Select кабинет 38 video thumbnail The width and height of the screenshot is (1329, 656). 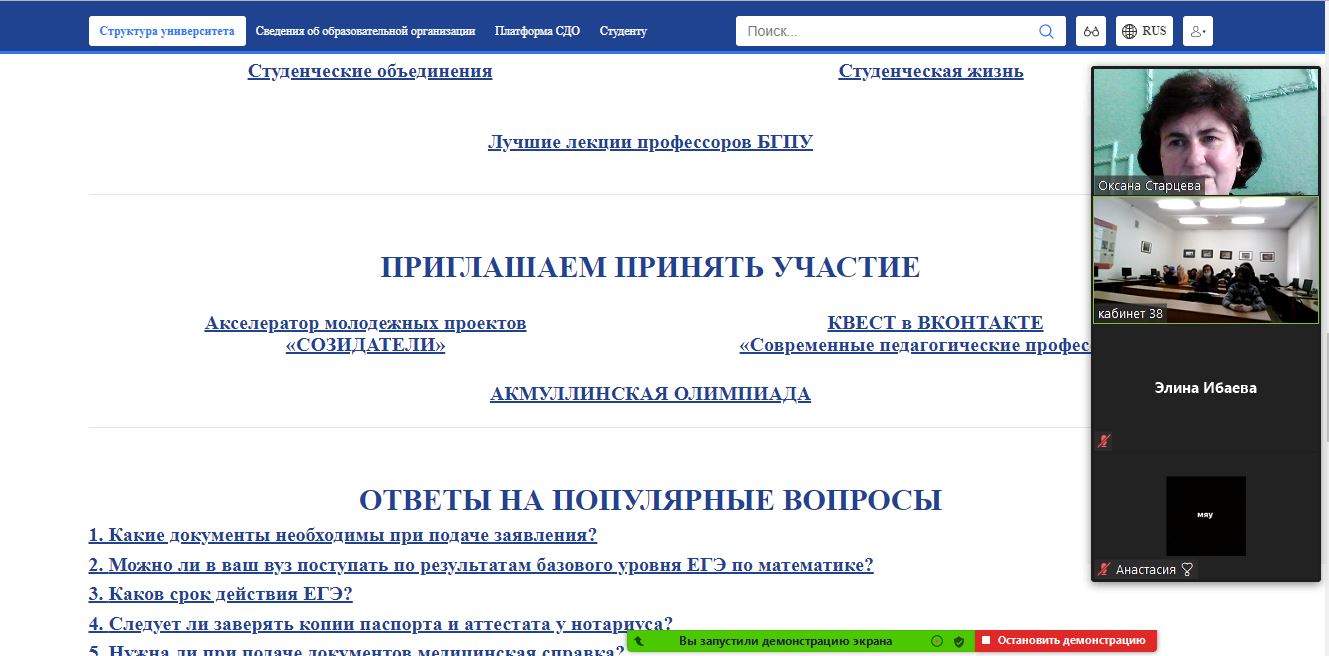1205,259
